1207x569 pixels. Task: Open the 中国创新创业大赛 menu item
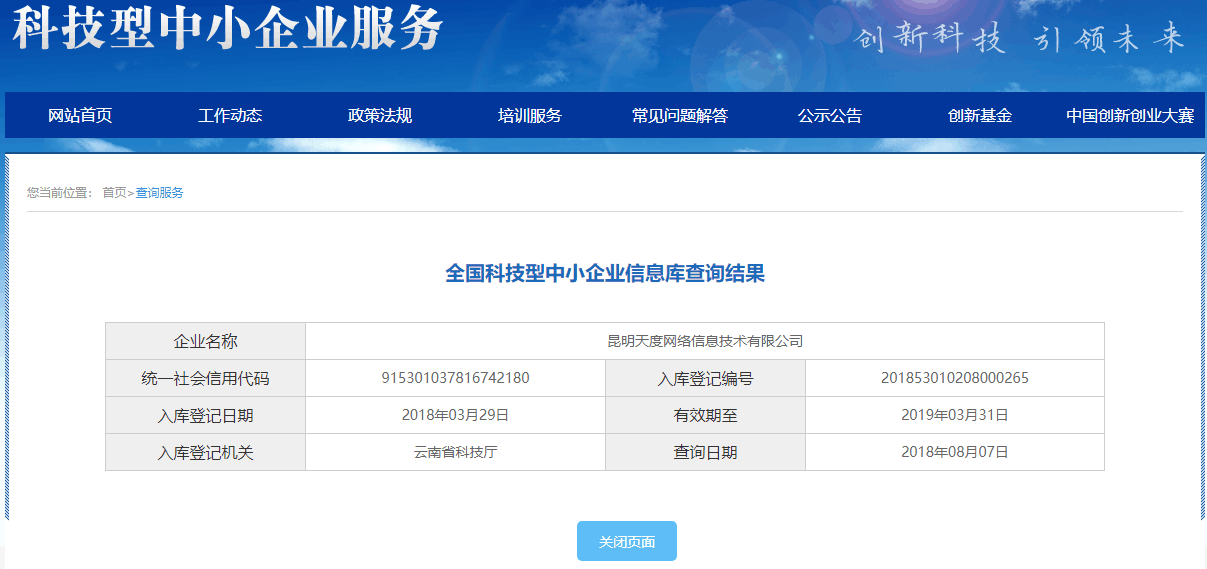1130,115
